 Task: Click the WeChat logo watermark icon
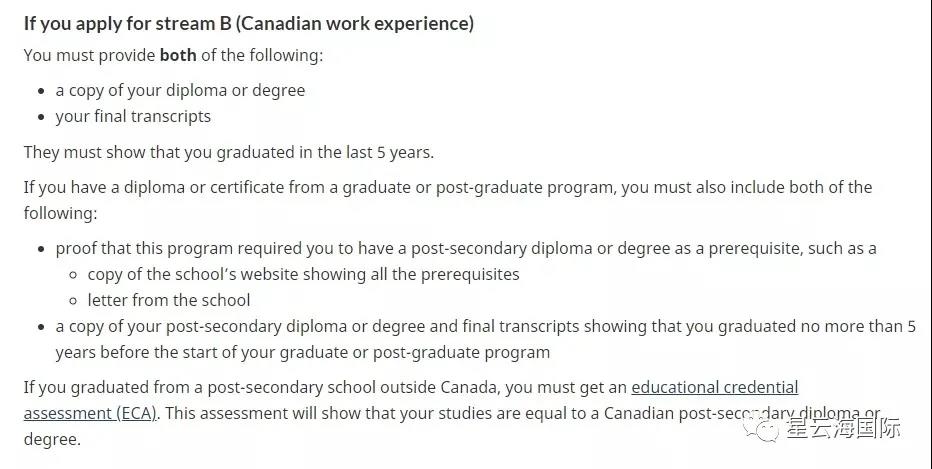pyautogui.click(x=760, y=429)
